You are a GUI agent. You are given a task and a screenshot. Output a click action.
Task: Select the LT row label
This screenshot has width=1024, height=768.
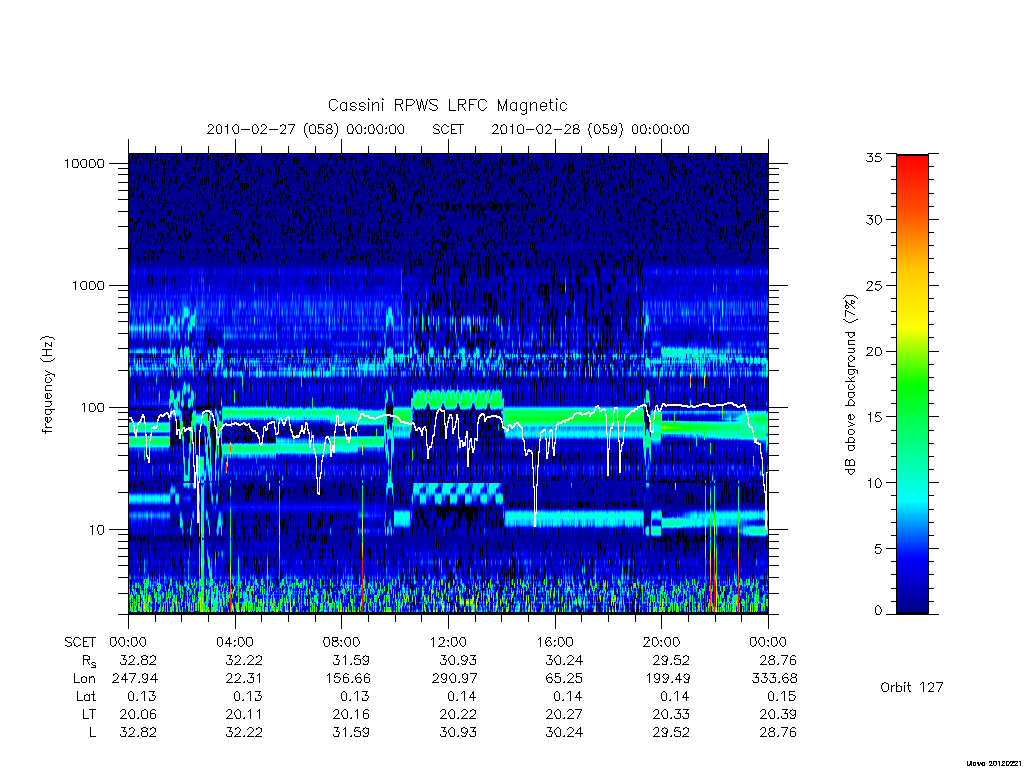(x=89, y=714)
